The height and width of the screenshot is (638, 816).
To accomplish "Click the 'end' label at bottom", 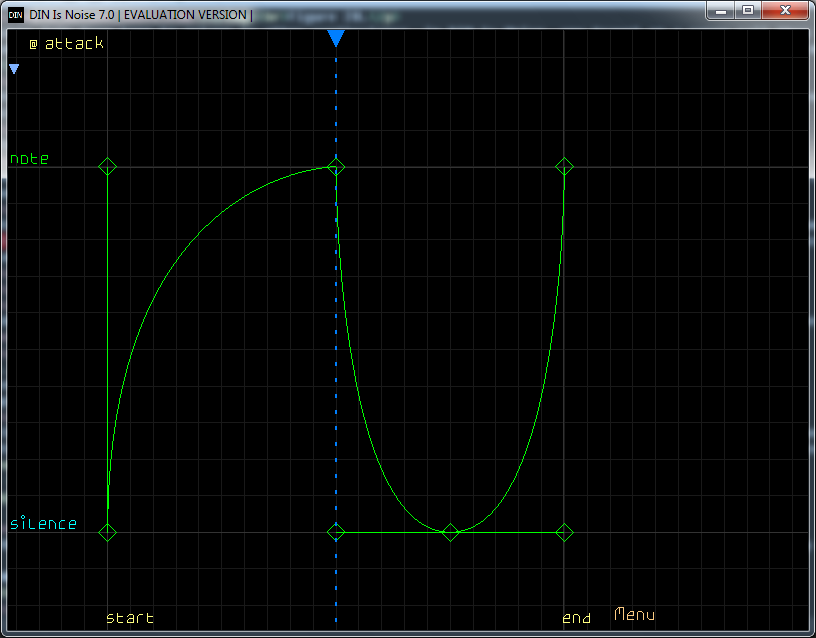I will (576, 618).
